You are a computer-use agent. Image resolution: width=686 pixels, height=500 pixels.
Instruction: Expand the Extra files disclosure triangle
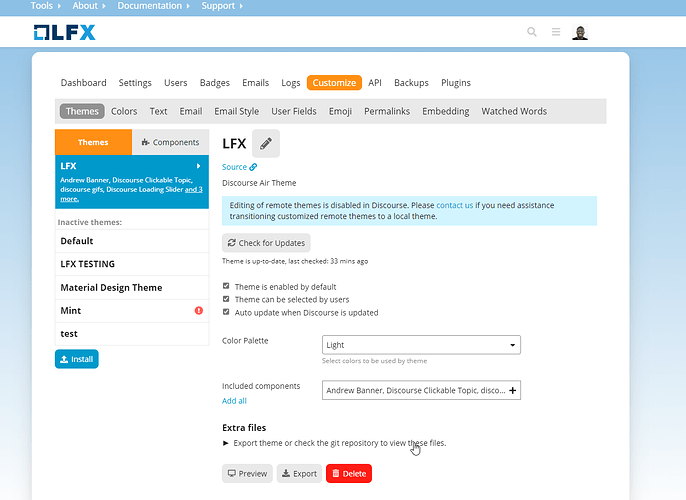[x=225, y=443]
